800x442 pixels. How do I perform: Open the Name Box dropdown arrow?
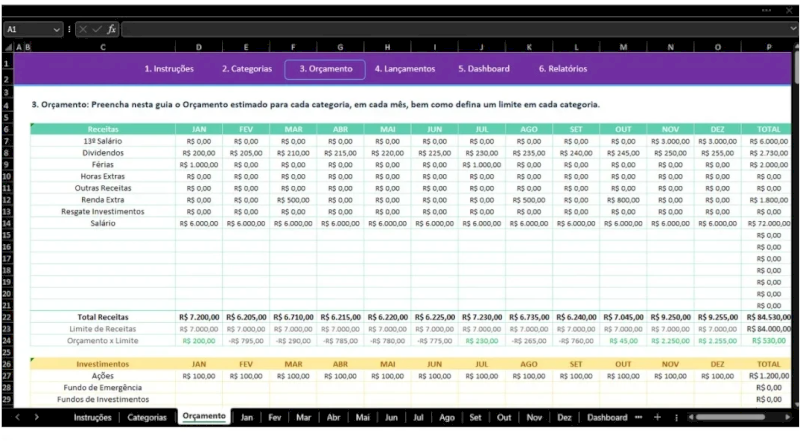pos(57,30)
